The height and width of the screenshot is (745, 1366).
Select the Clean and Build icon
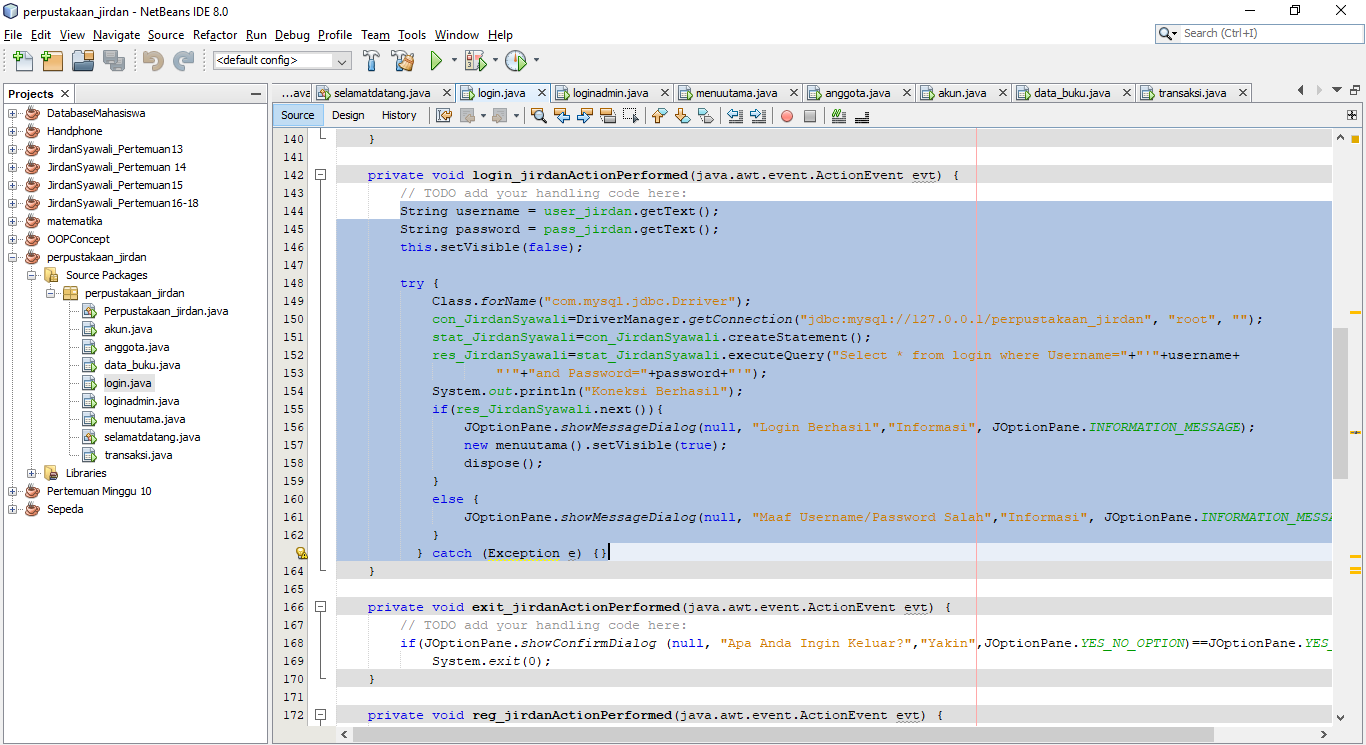403,60
